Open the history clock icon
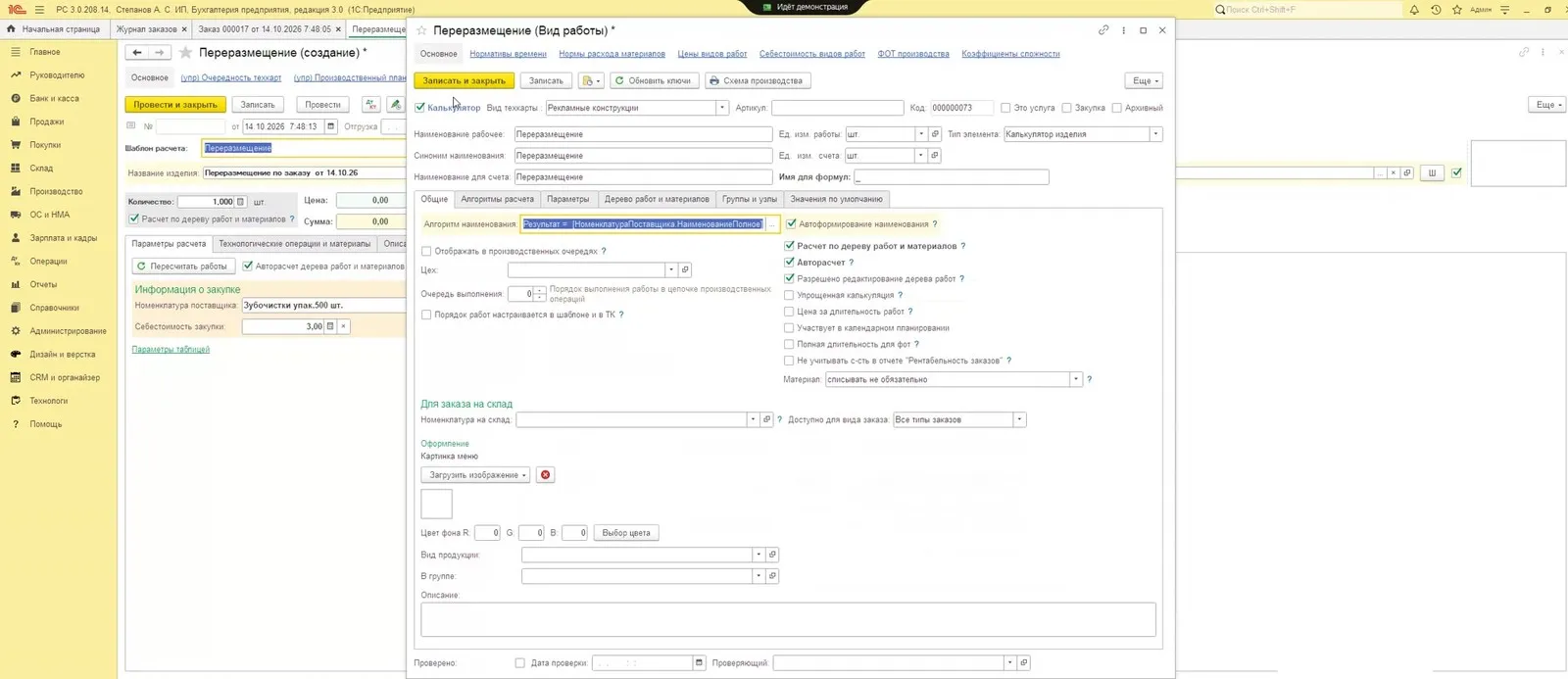The width and height of the screenshot is (1568, 679). pos(1436,10)
